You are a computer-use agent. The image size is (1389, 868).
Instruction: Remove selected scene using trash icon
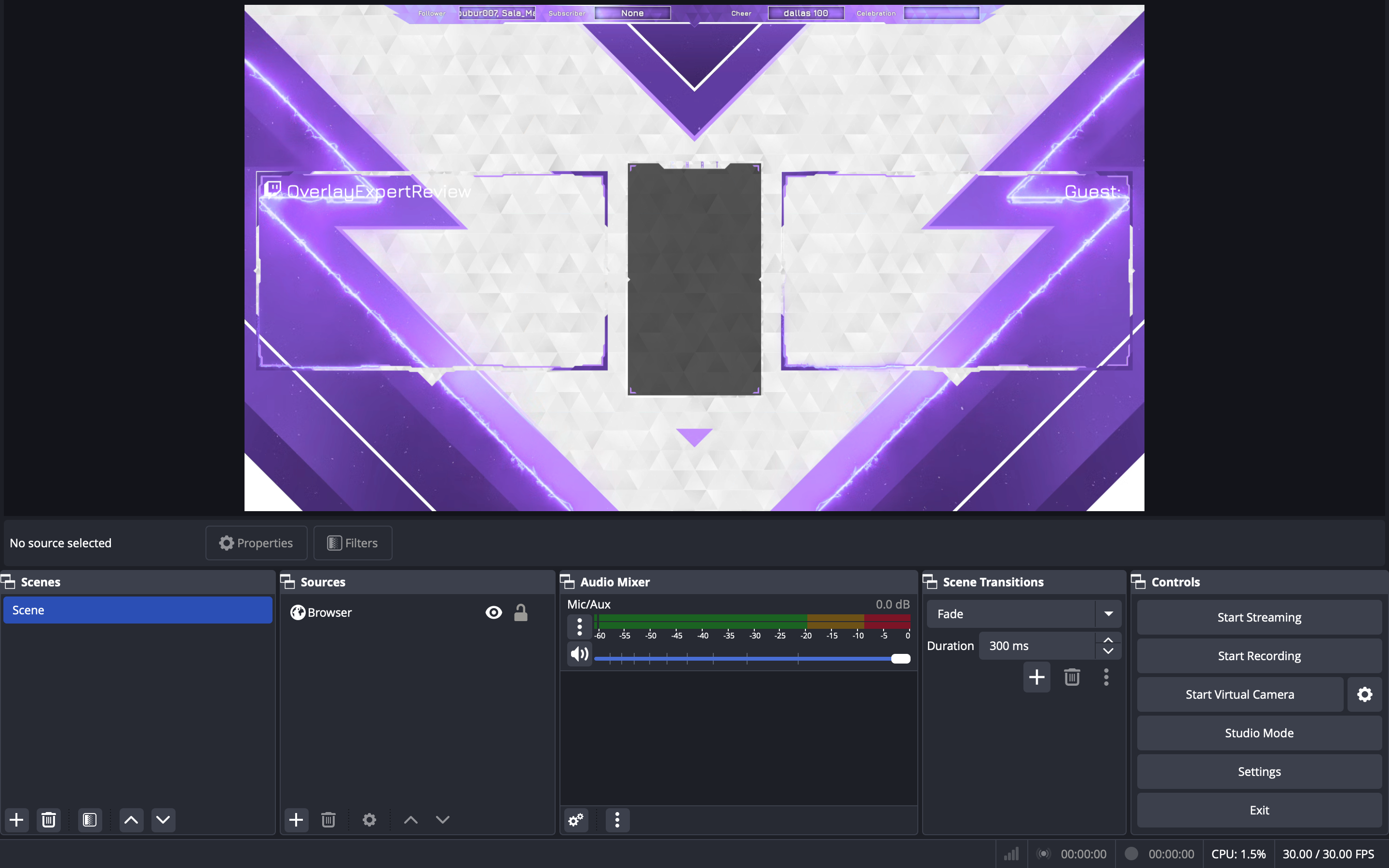49,820
